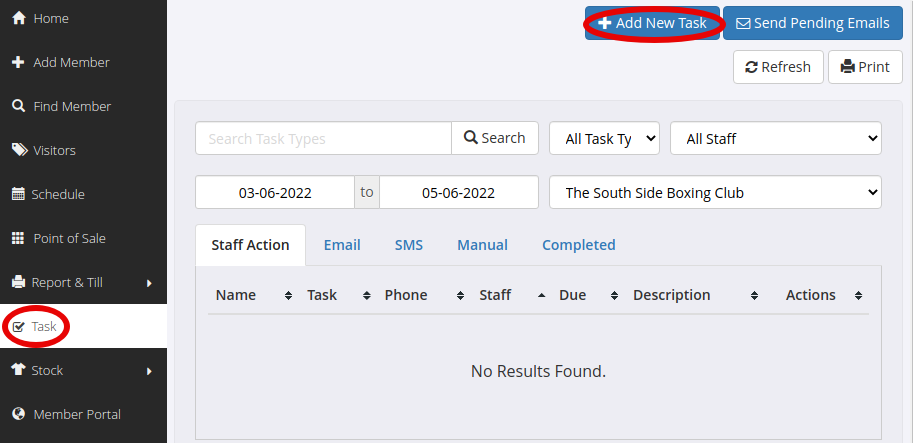Click the Find Member magnifier icon

(x=19, y=106)
